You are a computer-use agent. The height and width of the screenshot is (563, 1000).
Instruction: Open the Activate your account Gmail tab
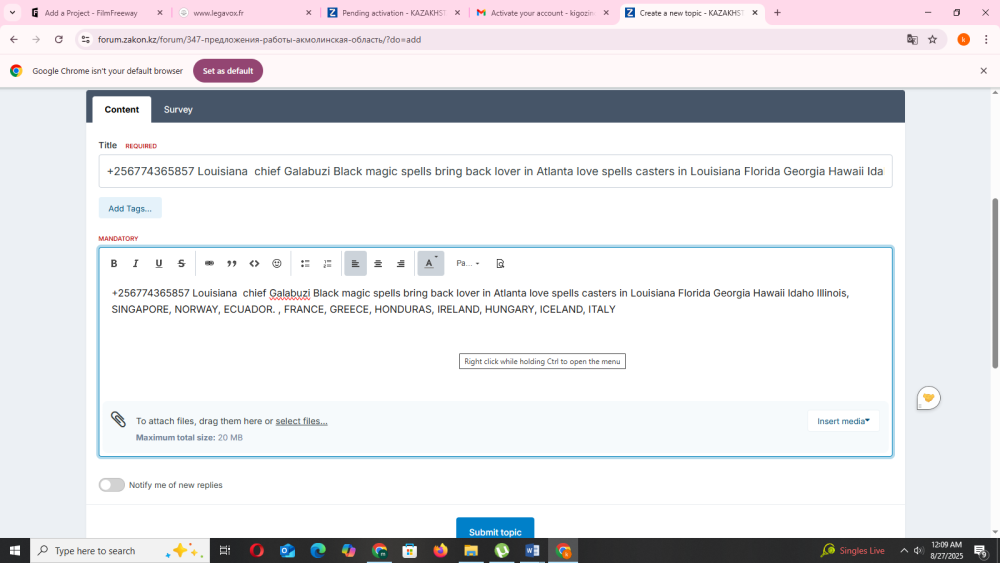(542, 13)
